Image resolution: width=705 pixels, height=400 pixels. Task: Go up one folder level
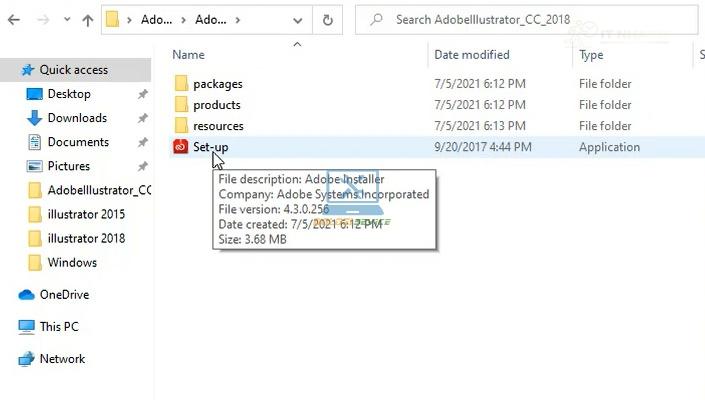click(87, 19)
